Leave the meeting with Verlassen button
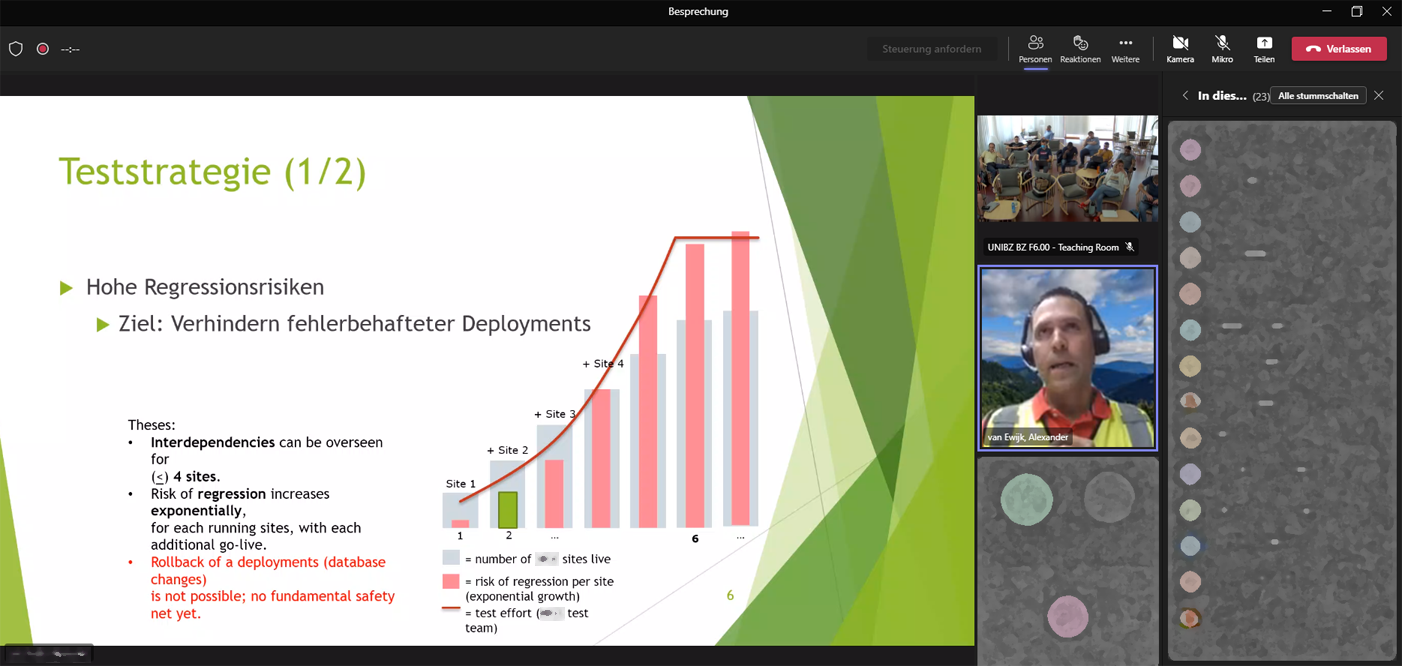 [x=1338, y=49]
